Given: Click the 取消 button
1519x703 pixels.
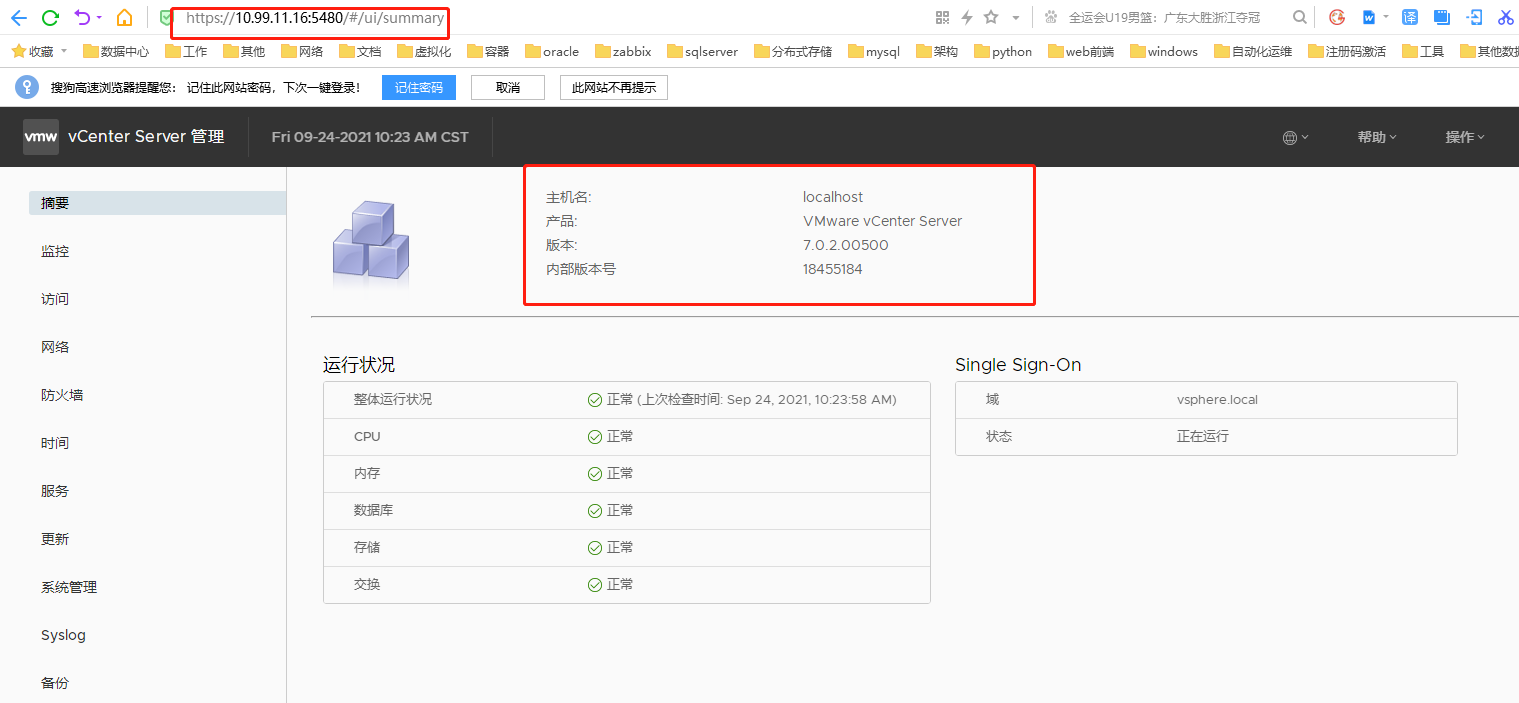Looking at the screenshot, I should [508, 88].
